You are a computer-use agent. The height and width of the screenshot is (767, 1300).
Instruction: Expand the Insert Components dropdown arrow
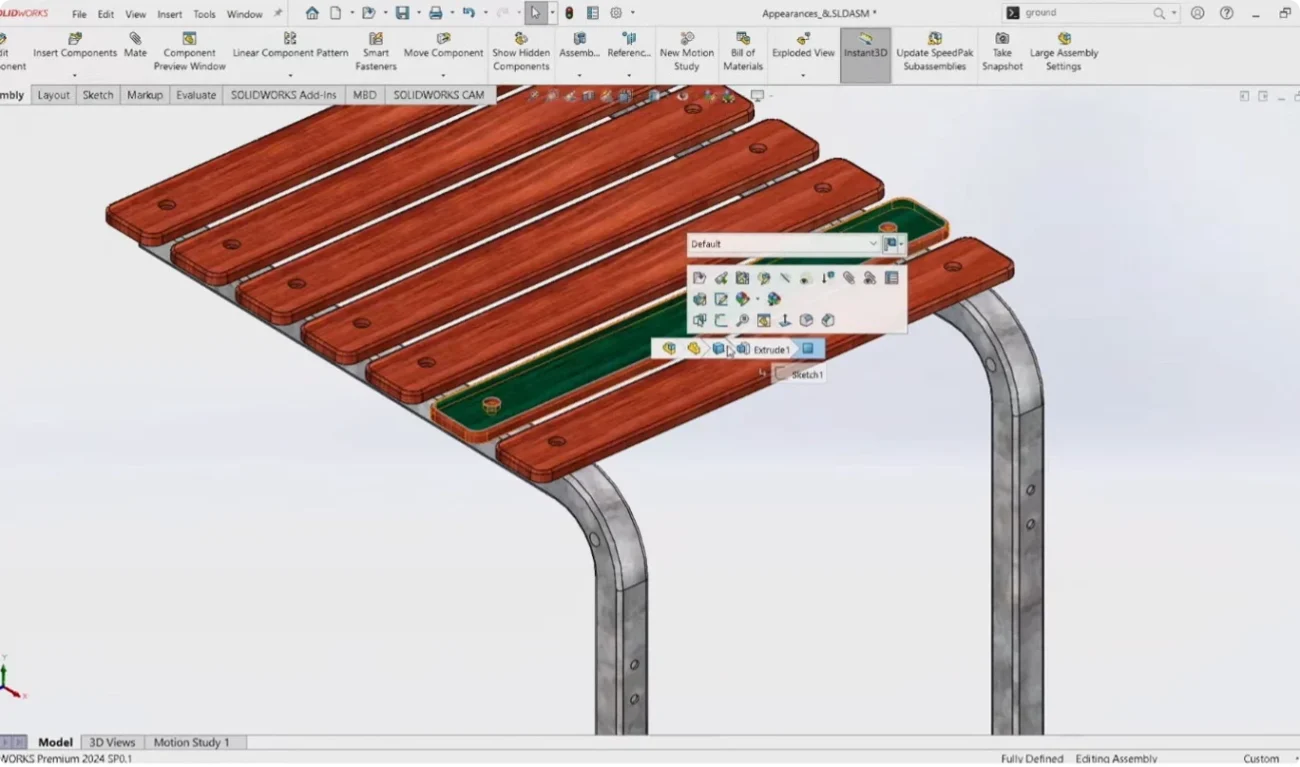click(x=74, y=76)
